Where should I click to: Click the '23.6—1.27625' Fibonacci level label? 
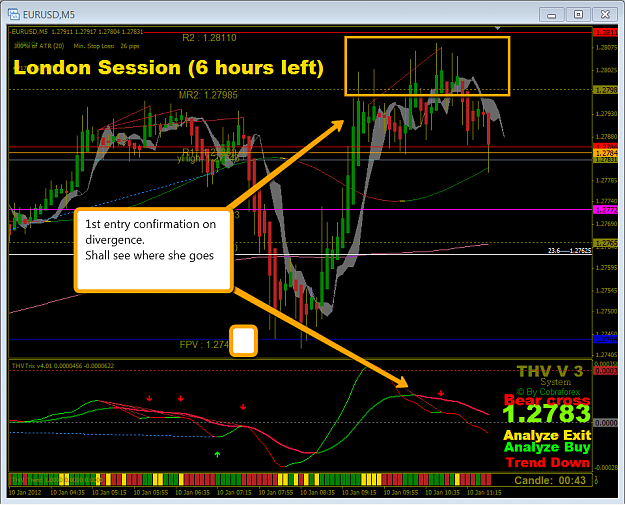coord(569,251)
